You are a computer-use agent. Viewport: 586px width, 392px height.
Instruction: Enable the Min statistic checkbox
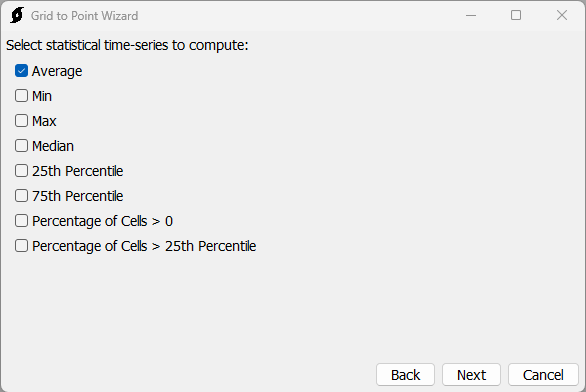coord(21,96)
